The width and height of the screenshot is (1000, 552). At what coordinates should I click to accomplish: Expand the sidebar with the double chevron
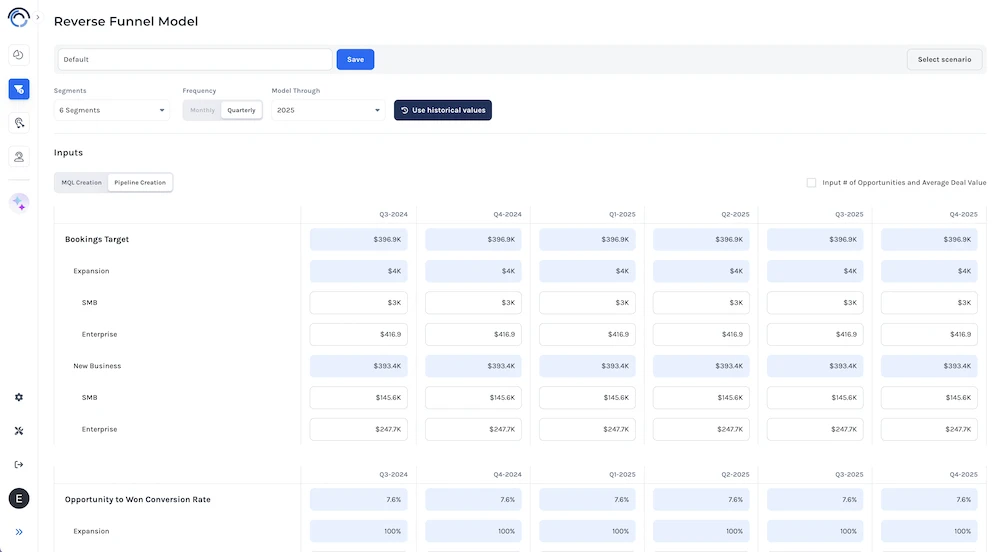coord(18,532)
